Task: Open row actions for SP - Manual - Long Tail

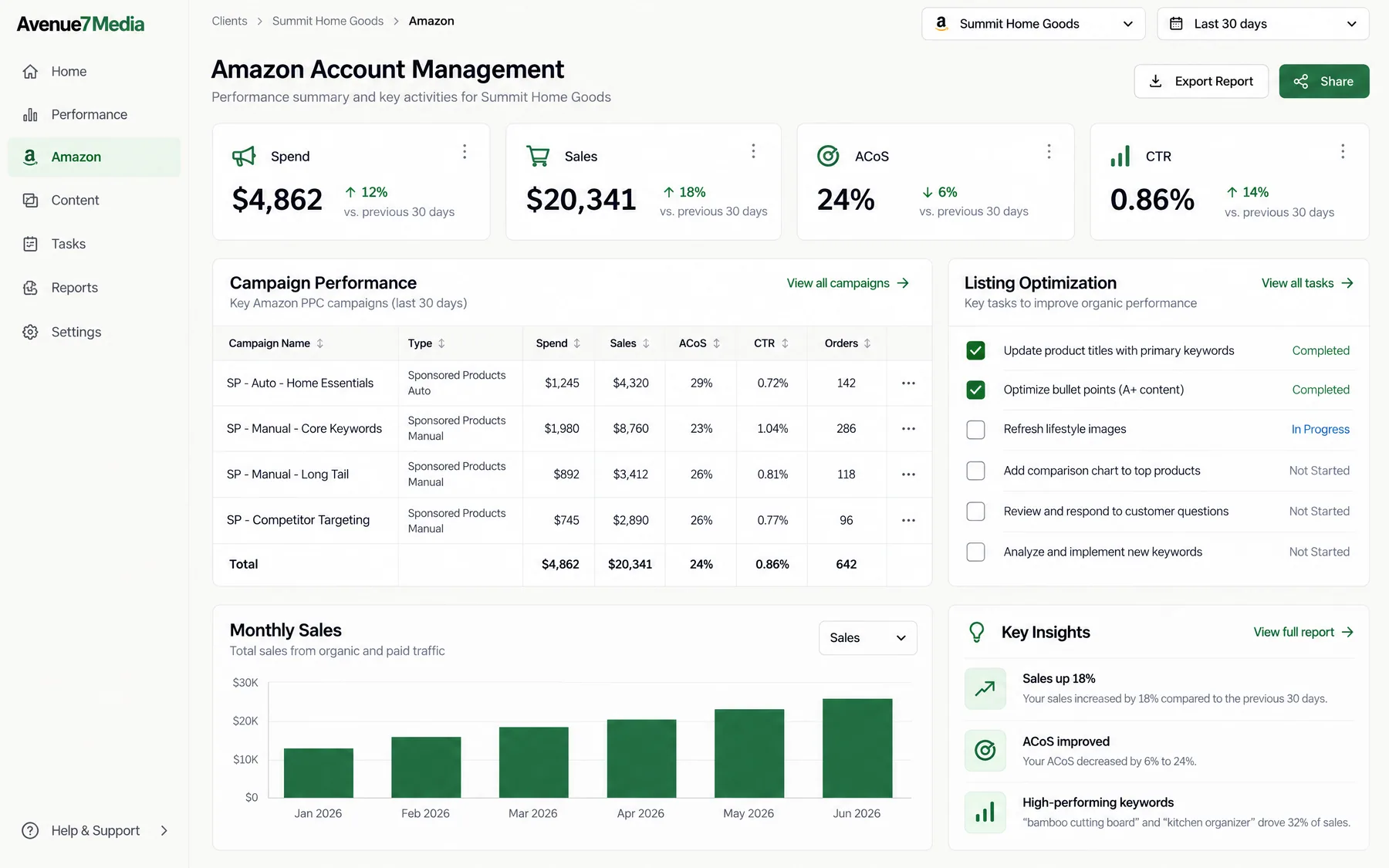Action: click(908, 474)
